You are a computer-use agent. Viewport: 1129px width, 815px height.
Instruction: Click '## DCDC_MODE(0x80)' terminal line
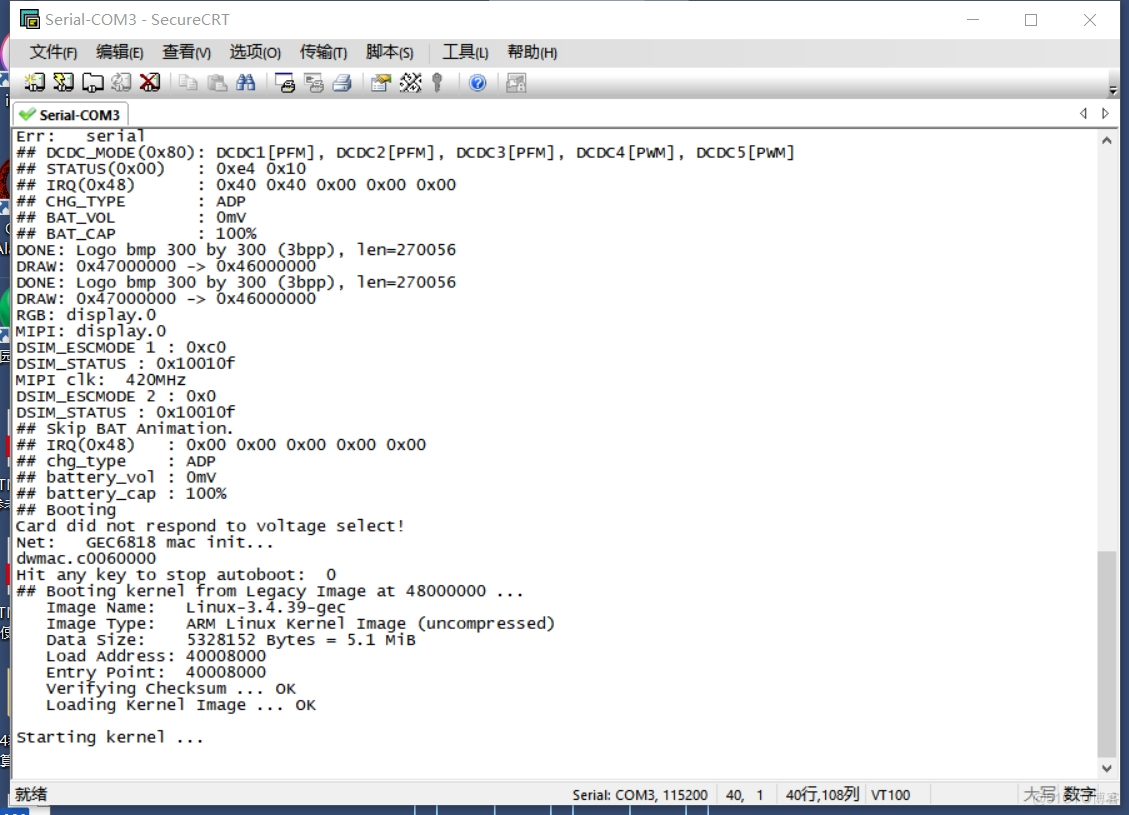pyautogui.click(x=405, y=153)
